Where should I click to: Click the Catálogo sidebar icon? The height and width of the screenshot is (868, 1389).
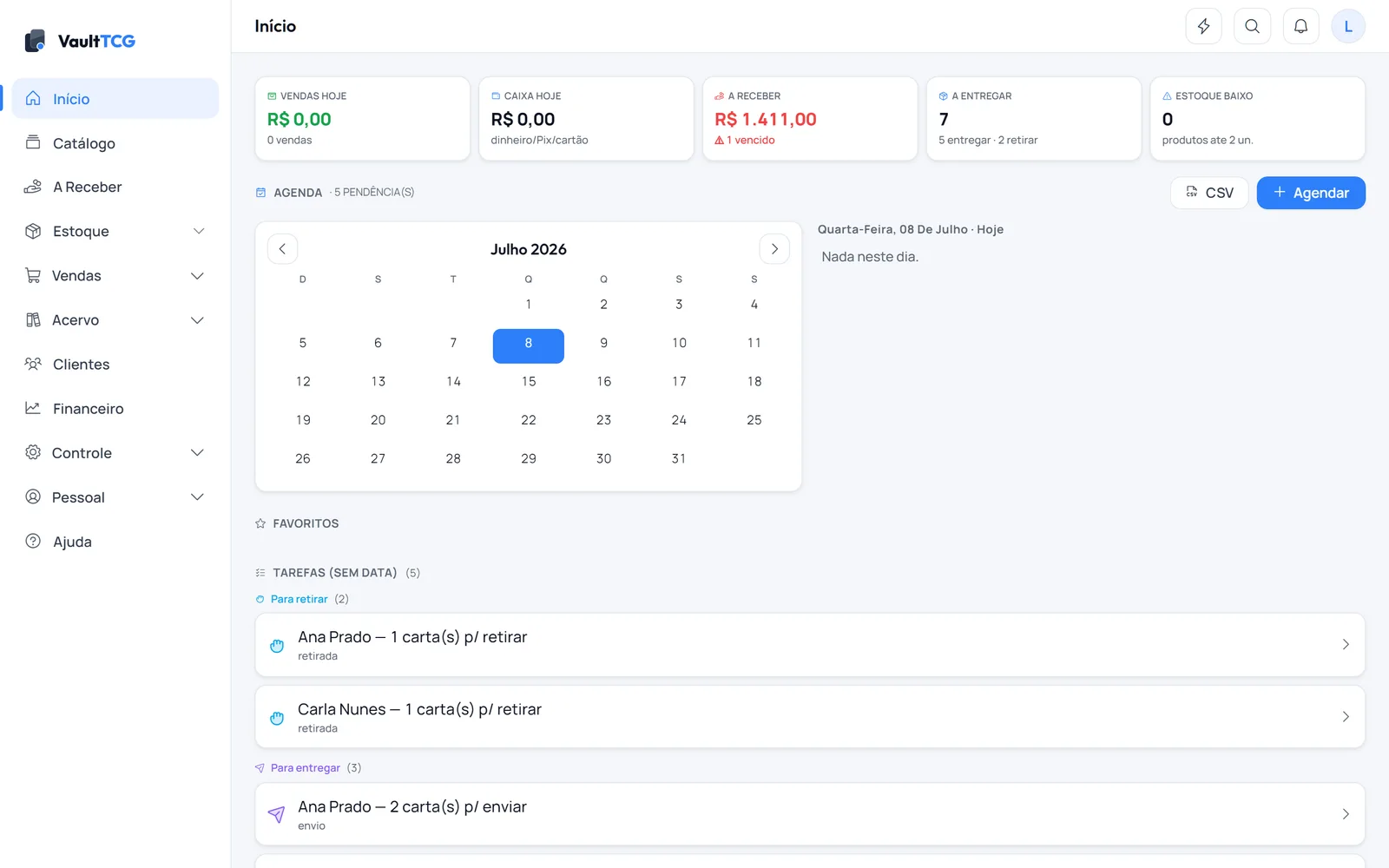[x=33, y=142]
